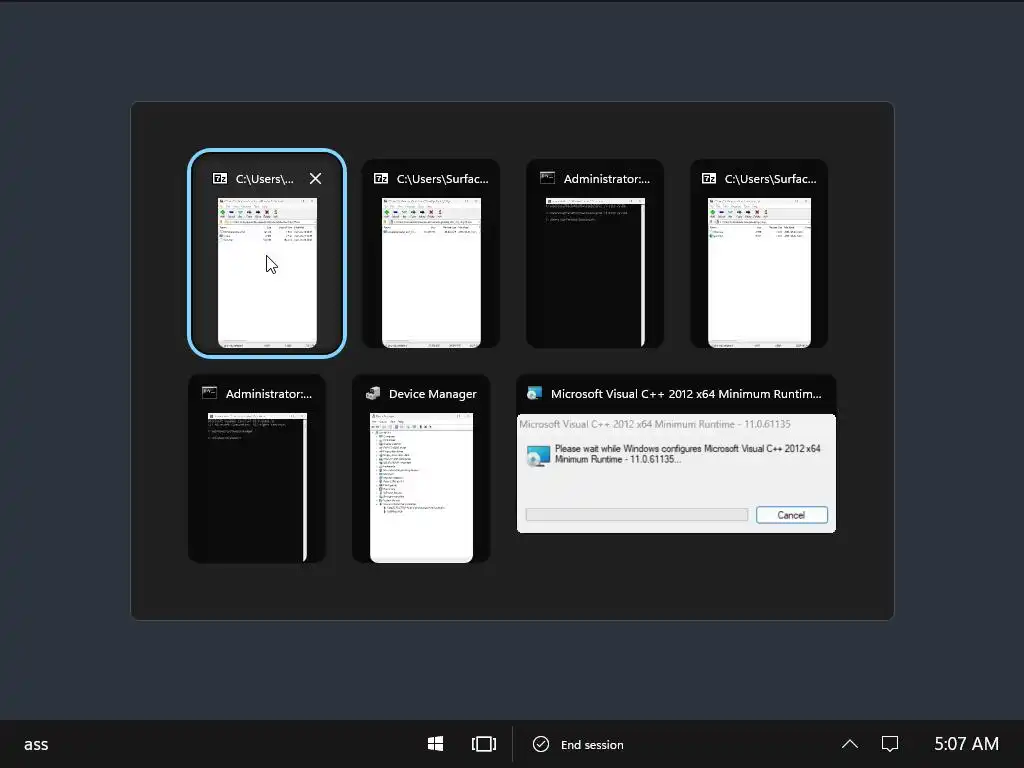Switch to Device Manager window thumbnail
Image resolution: width=1024 pixels, height=768 pixels.
tap(421, 487)
